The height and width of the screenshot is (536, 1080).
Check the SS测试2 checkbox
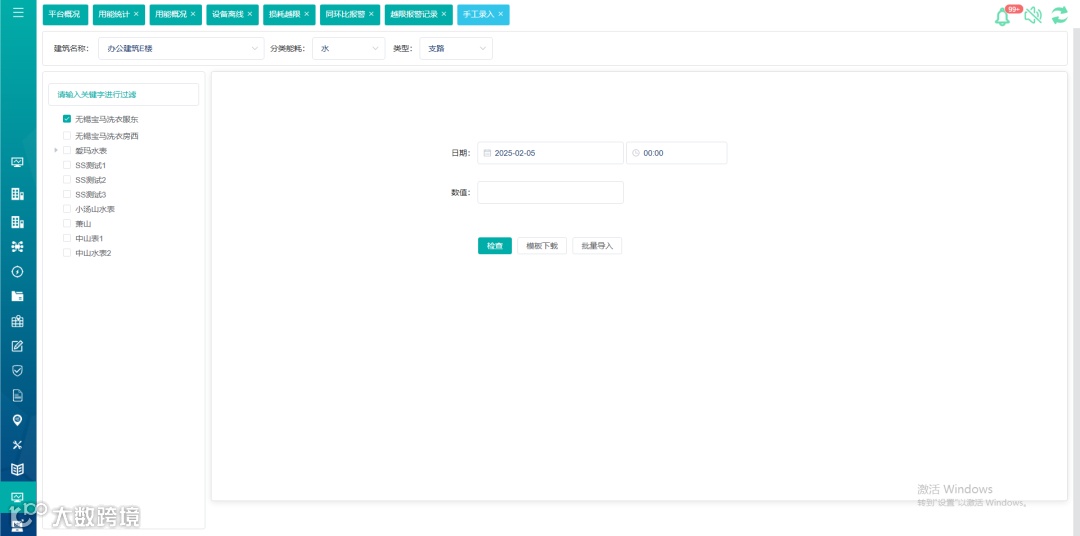point(67,180)
